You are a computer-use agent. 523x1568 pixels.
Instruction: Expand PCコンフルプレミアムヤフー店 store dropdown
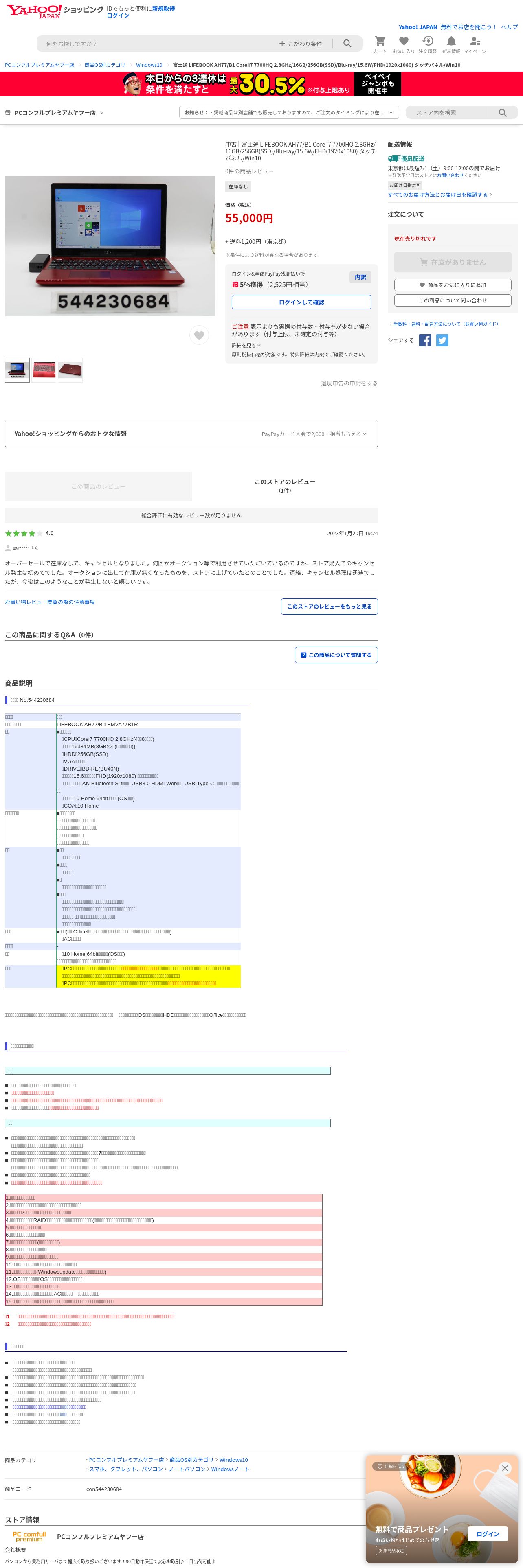click(55, 113)
